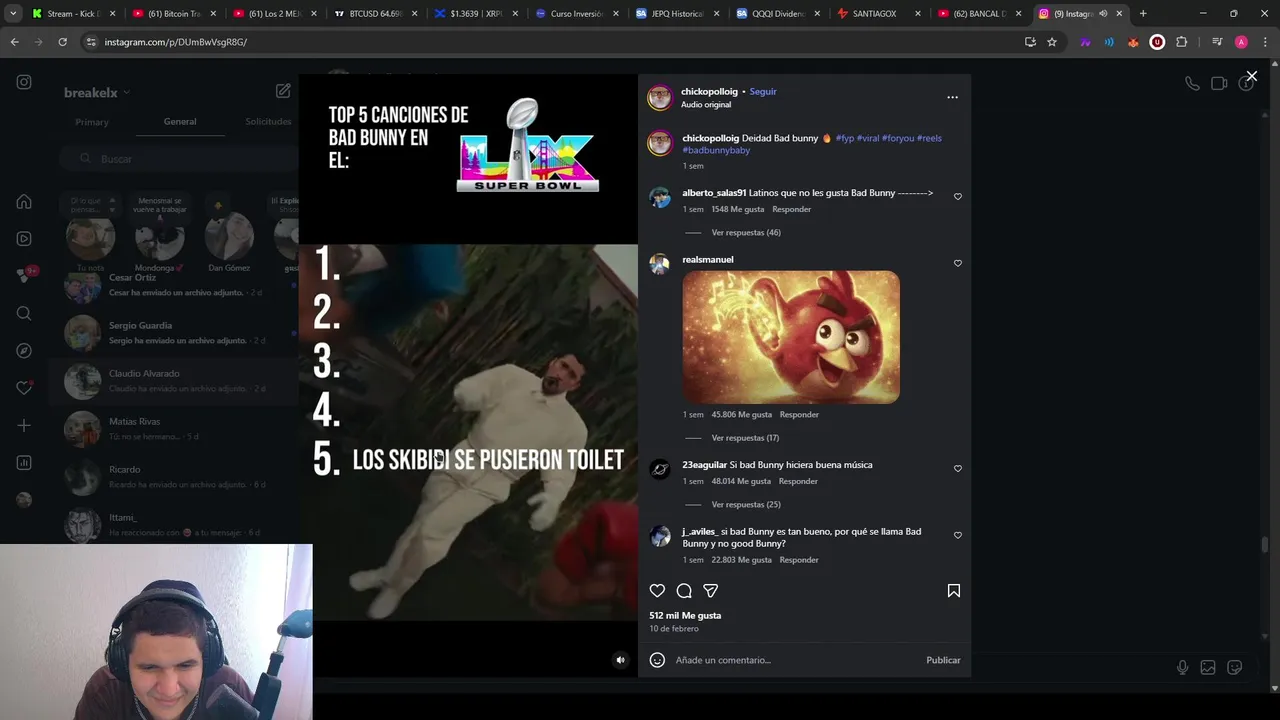
Task: Bookmark the page with the star icon
Action: [x=1052, y=42]
